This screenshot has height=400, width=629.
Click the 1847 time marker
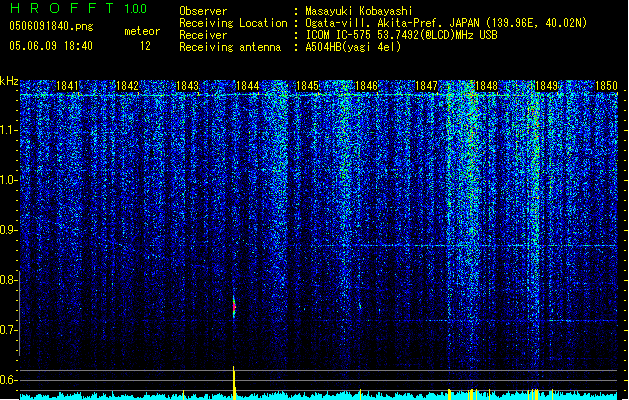(426, 86)
